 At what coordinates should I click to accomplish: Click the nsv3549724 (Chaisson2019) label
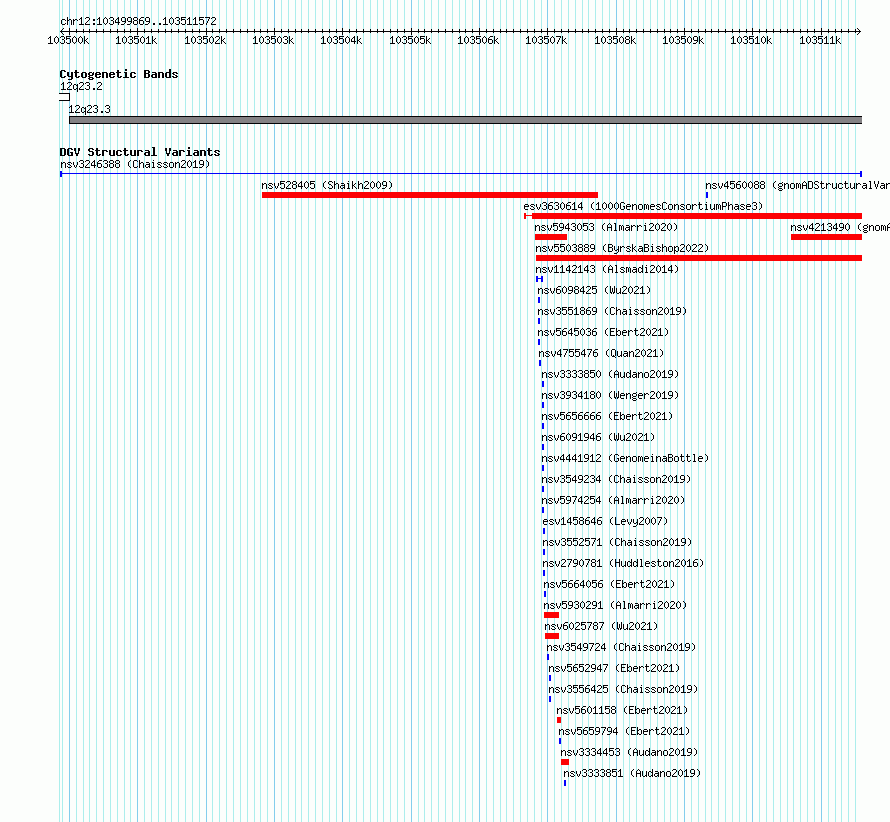[x=621, y=647]
